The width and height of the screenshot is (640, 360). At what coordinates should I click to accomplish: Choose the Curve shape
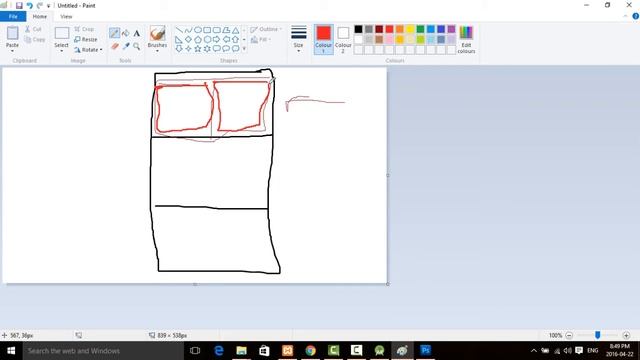[x=188, y=30]
